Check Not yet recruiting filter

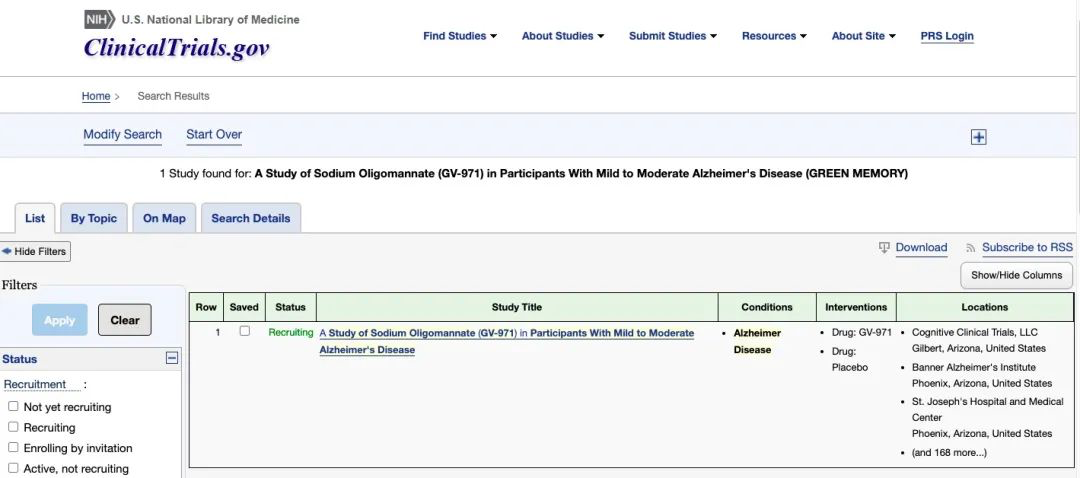click(13, 406)
